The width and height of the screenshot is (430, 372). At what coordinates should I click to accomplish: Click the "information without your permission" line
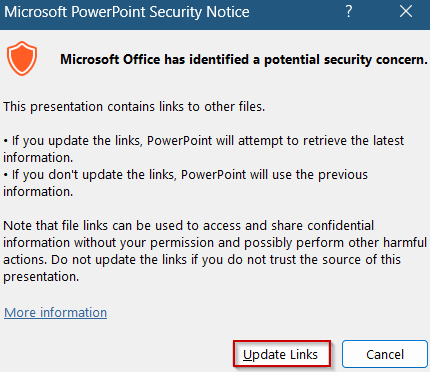click(x=215, y=243)
